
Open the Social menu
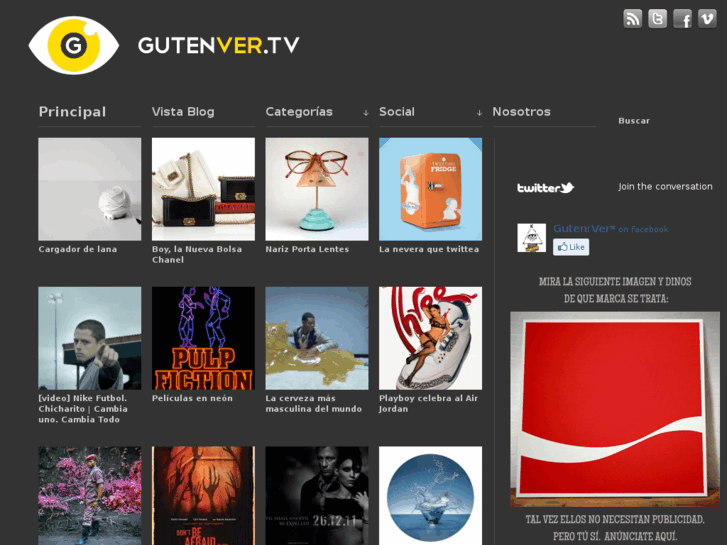pos(397,112)
